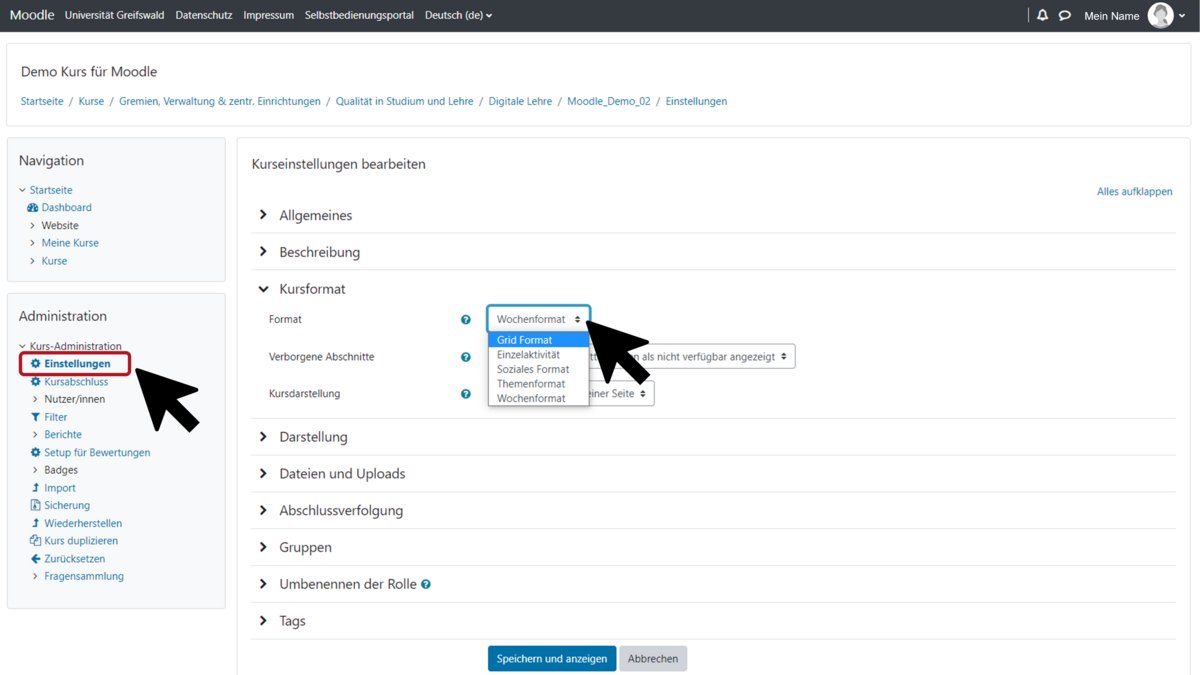Open Filter in the Administration block
1200x675 pixels.
click(x=55, y=417)
